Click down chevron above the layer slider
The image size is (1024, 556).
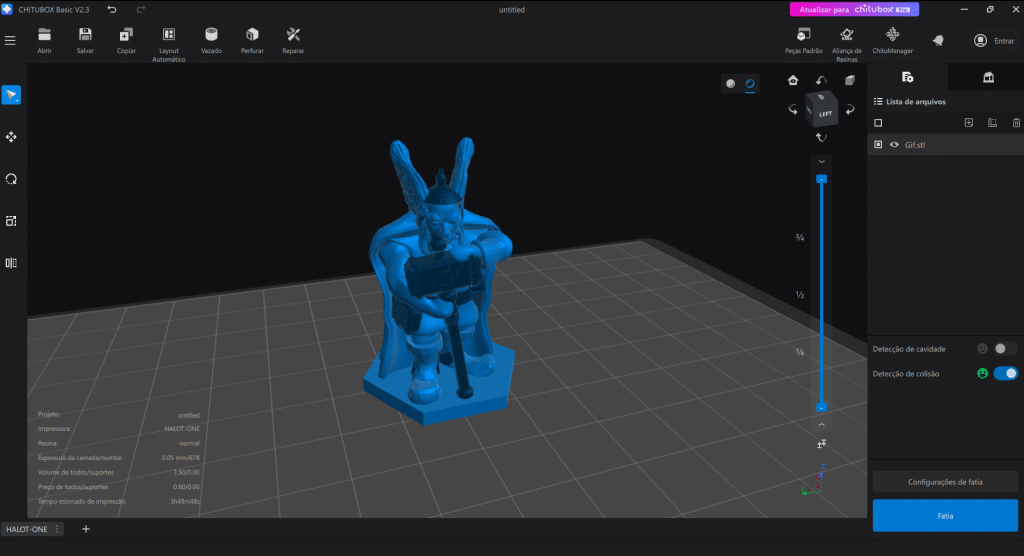coord(822,161)
